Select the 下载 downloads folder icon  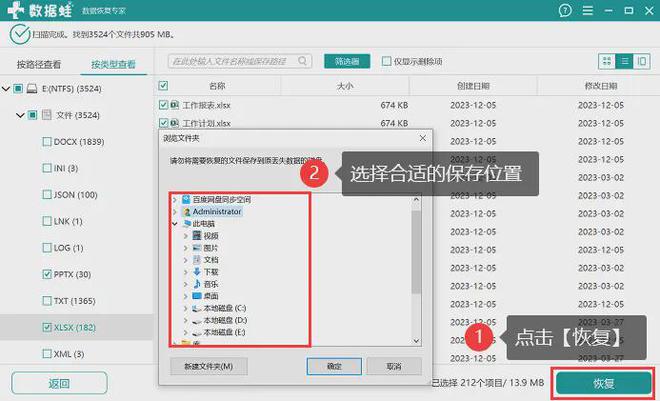[x=197, y=272]
